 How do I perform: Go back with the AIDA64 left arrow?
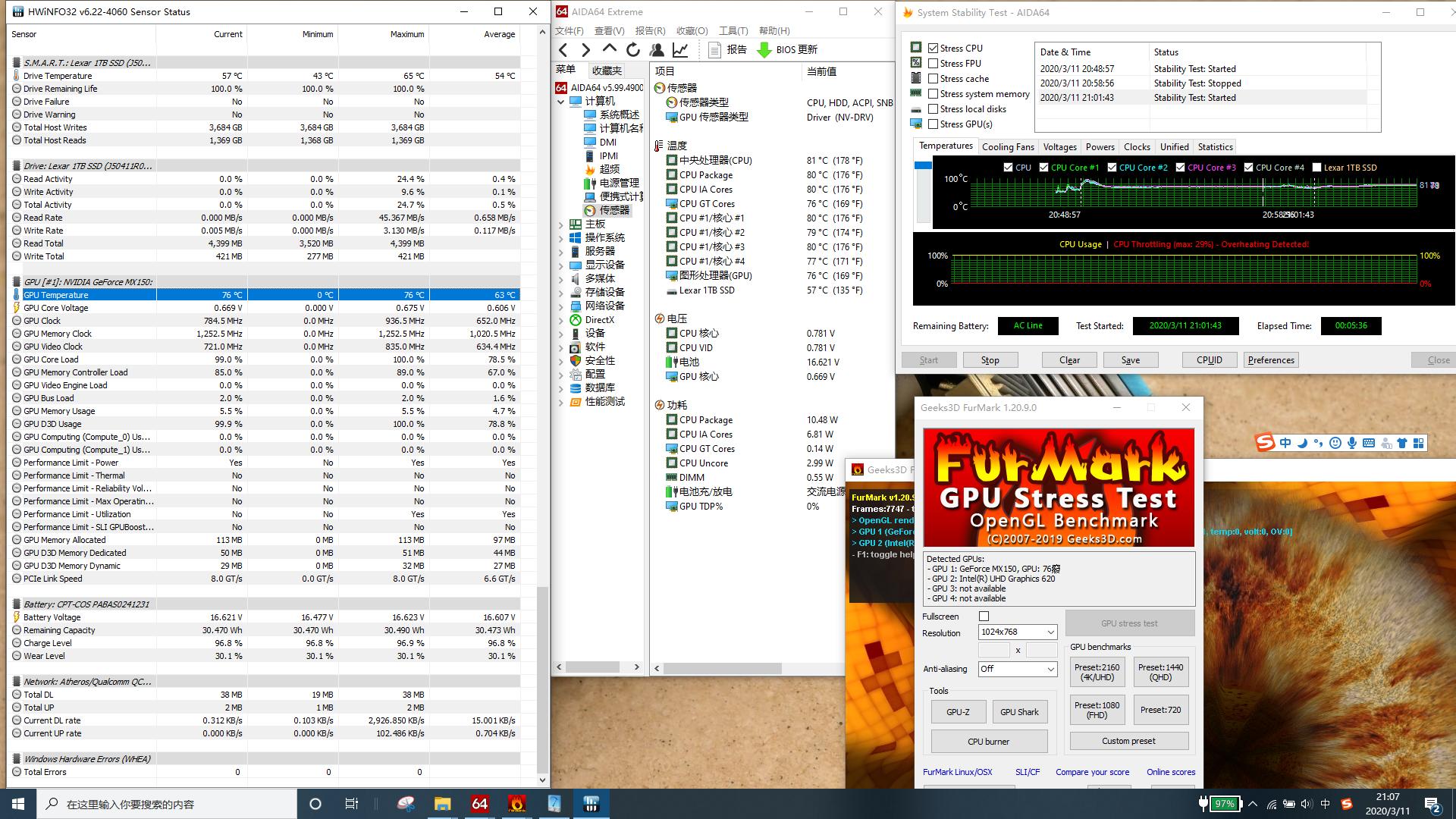563,50
